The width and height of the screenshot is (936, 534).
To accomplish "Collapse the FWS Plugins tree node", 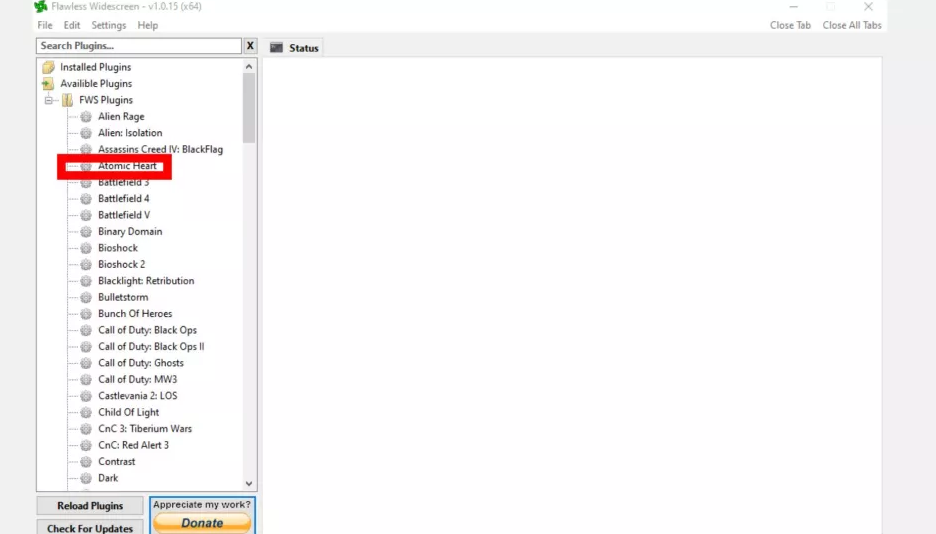I will tap(49, 100).
